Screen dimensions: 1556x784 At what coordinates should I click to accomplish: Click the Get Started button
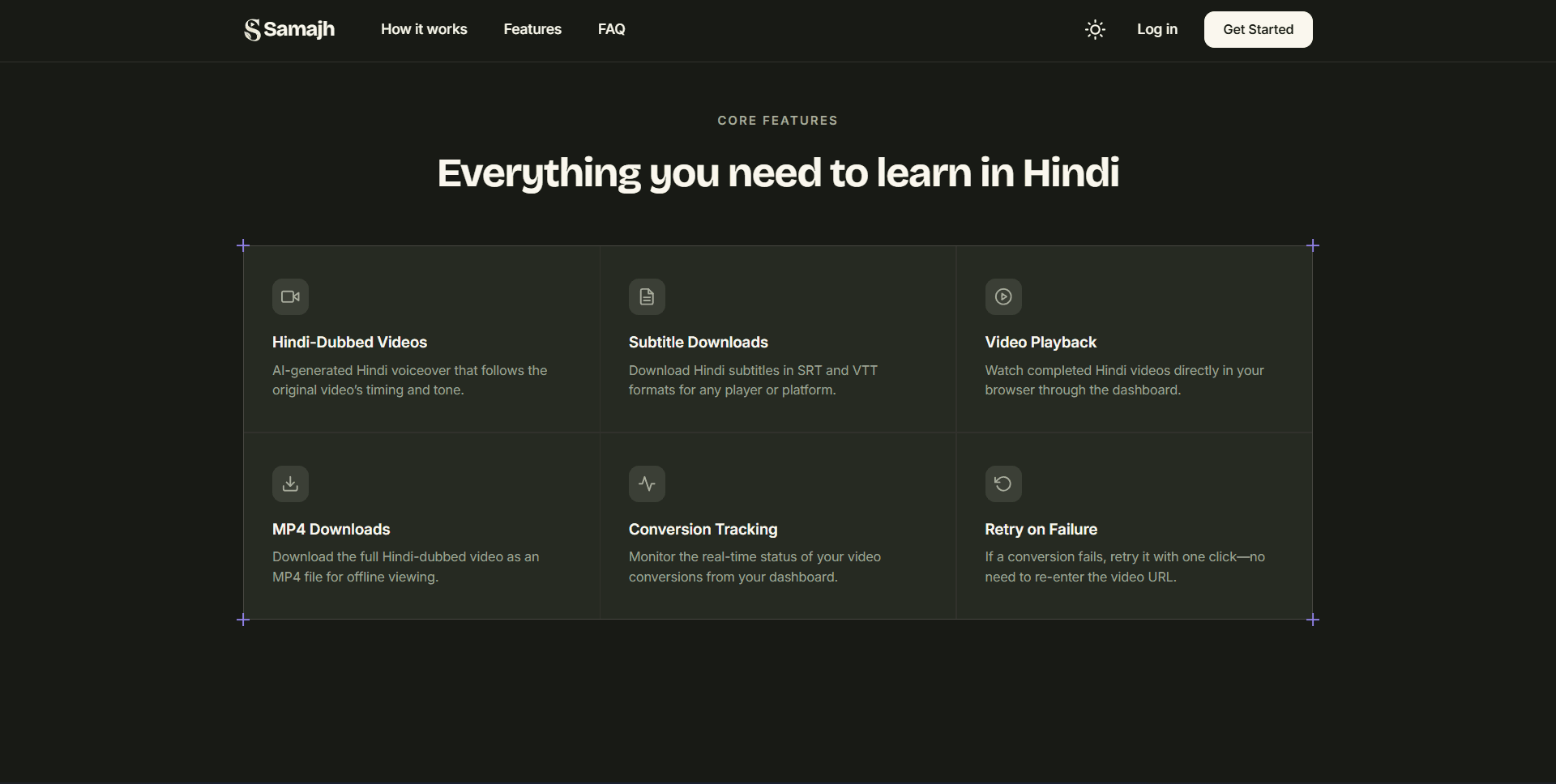[x=1258, y=29]
